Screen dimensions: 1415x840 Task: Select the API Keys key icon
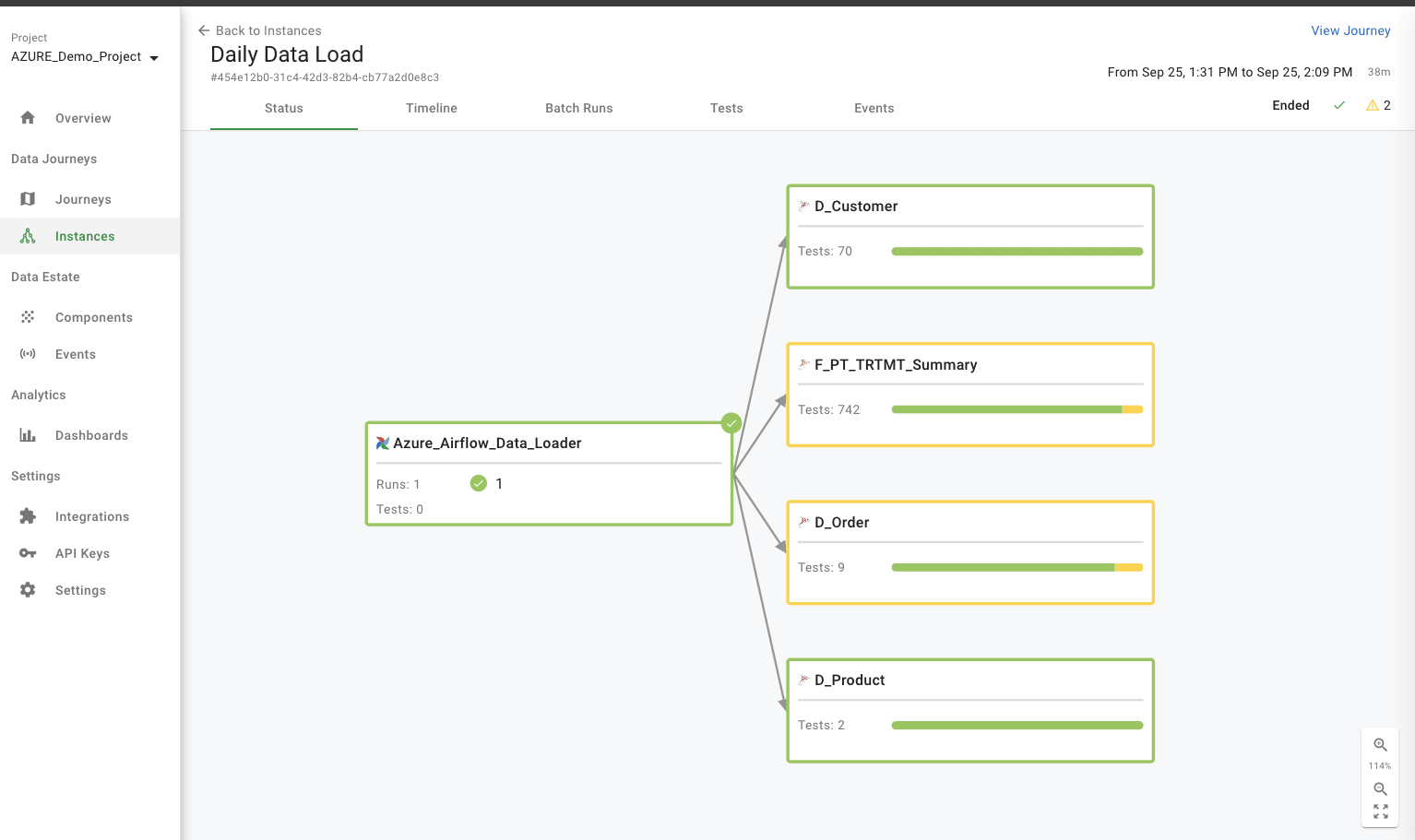coord(28,552)
